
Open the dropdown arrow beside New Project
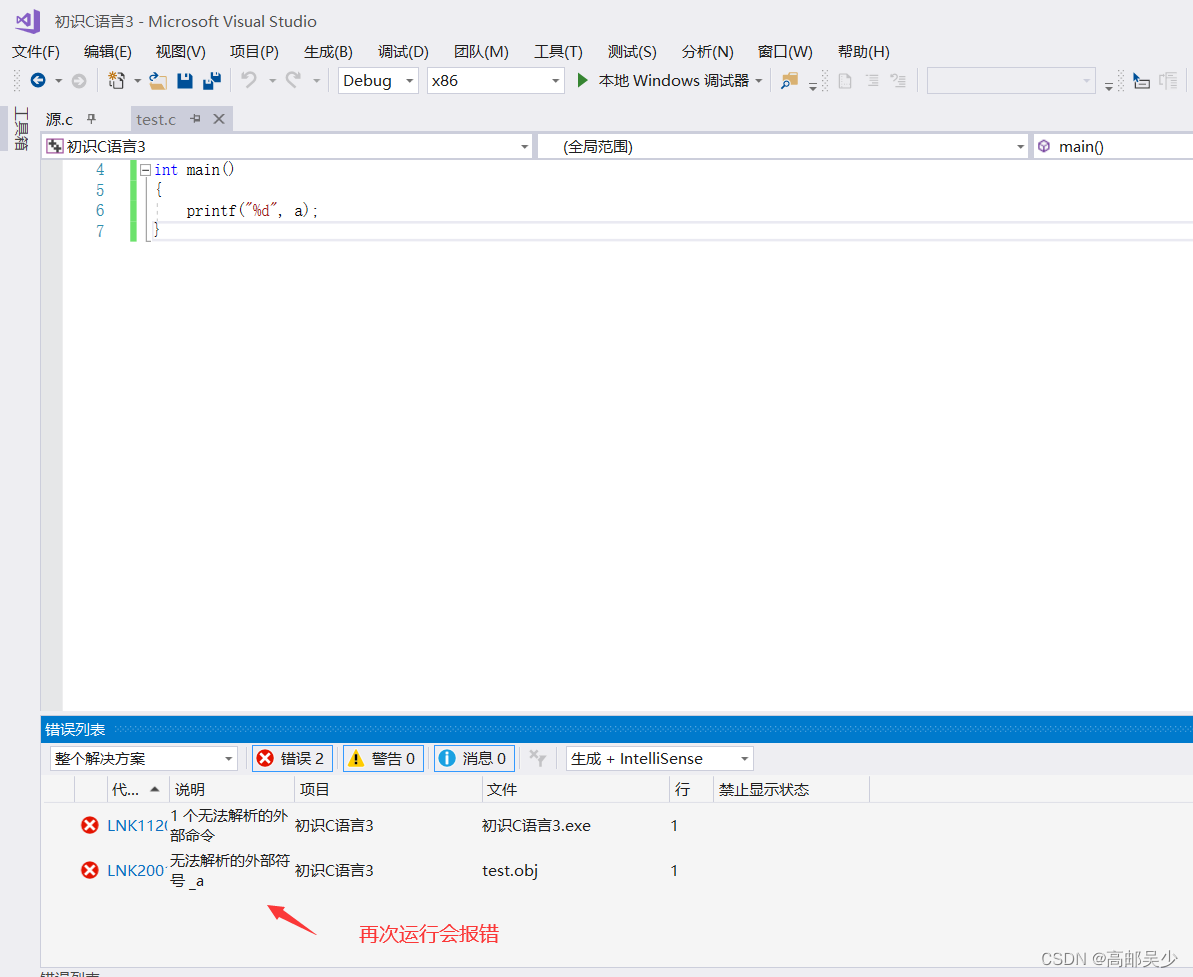[137, 80]
